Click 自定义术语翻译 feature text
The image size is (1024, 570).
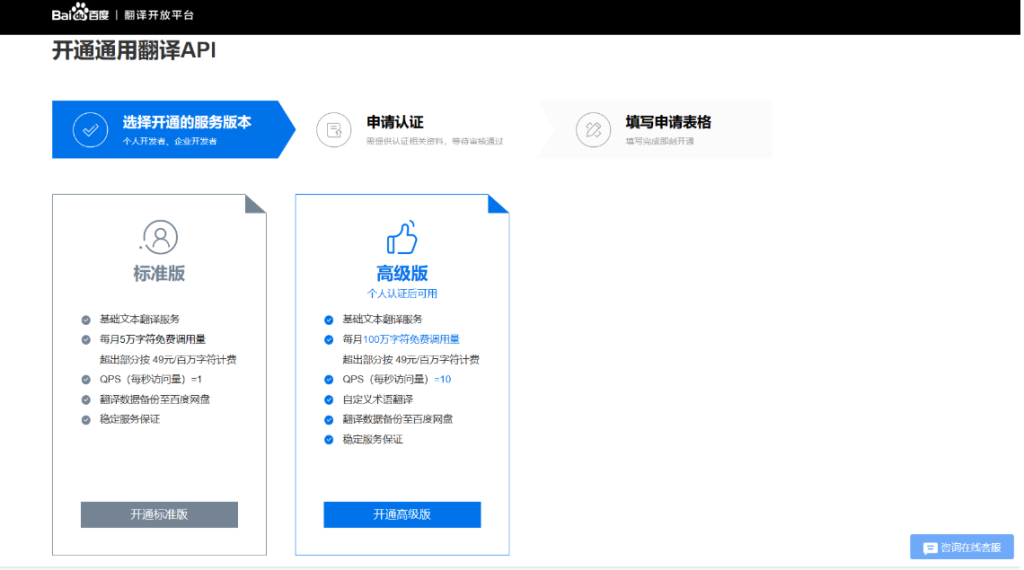click(x=377, y=400)
